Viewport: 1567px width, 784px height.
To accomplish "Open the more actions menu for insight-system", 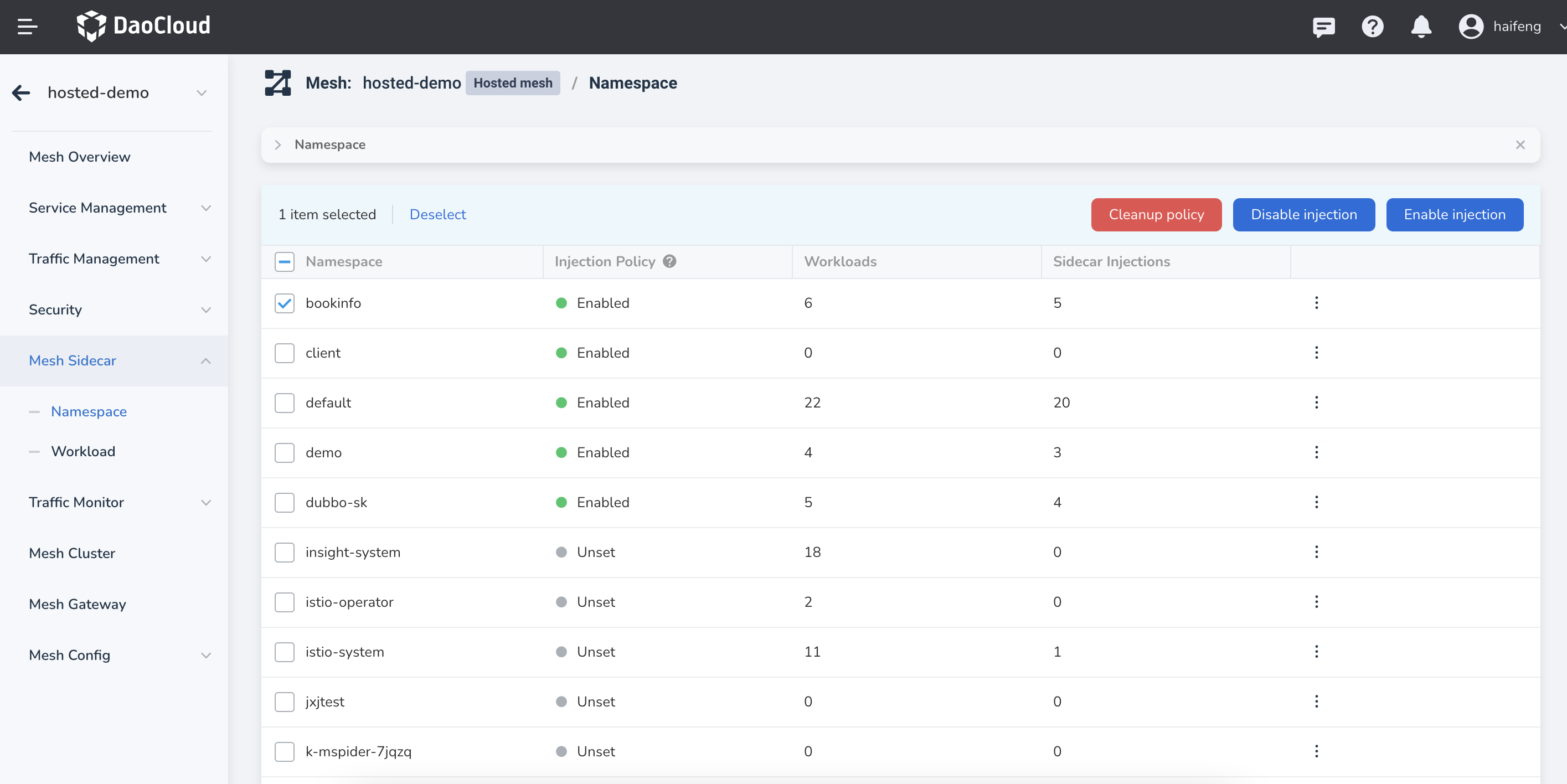I will pos(1316,552).
